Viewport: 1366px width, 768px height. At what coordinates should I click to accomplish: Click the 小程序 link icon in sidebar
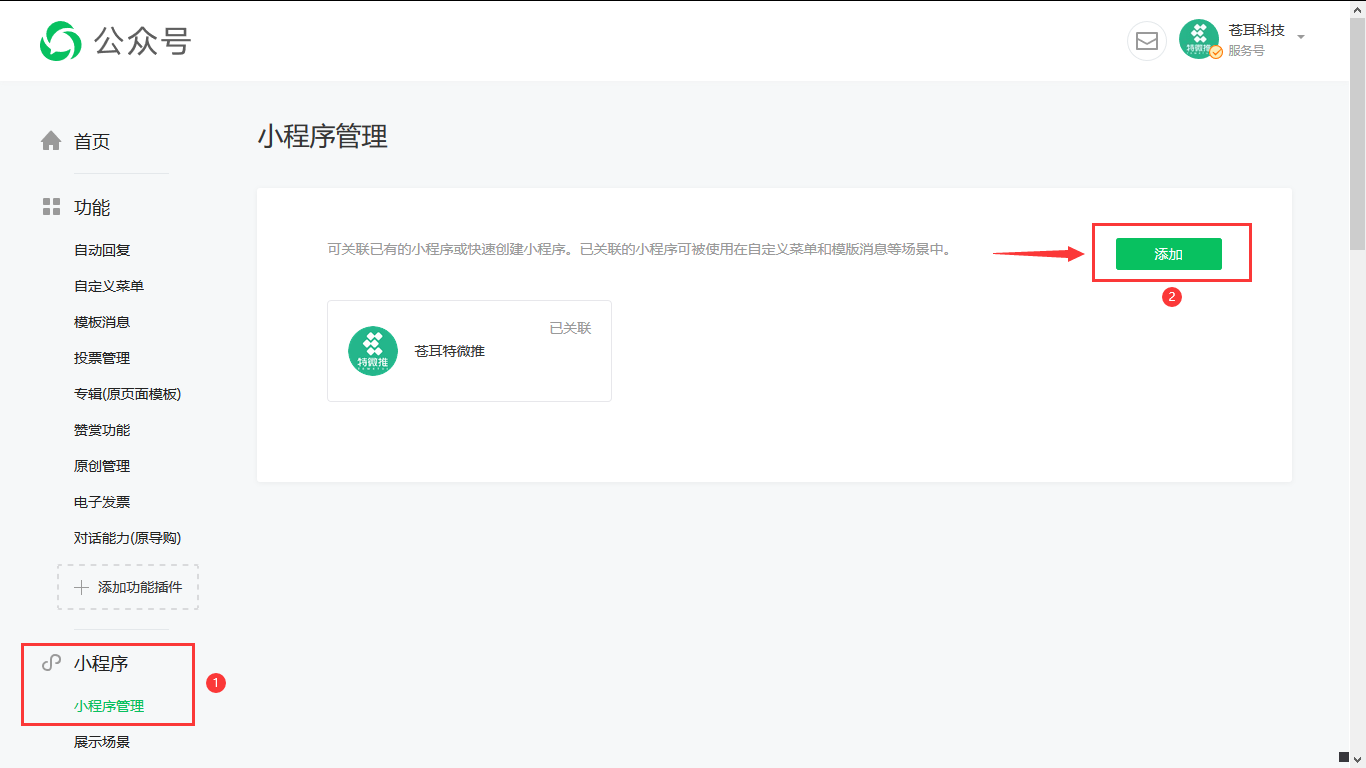pyautogui.click(x=50, y=662)
